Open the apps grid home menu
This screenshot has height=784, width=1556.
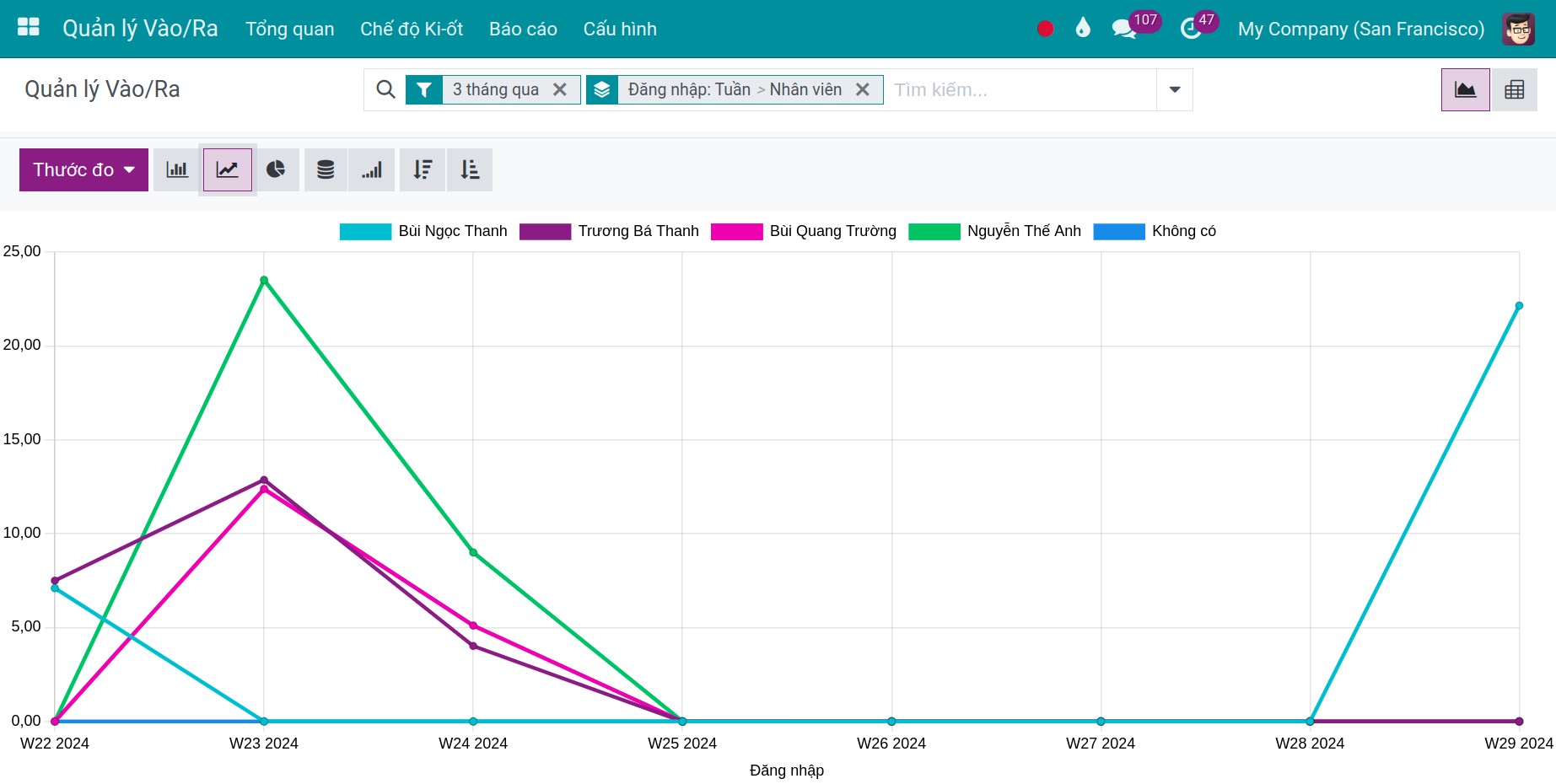[29, 28]
